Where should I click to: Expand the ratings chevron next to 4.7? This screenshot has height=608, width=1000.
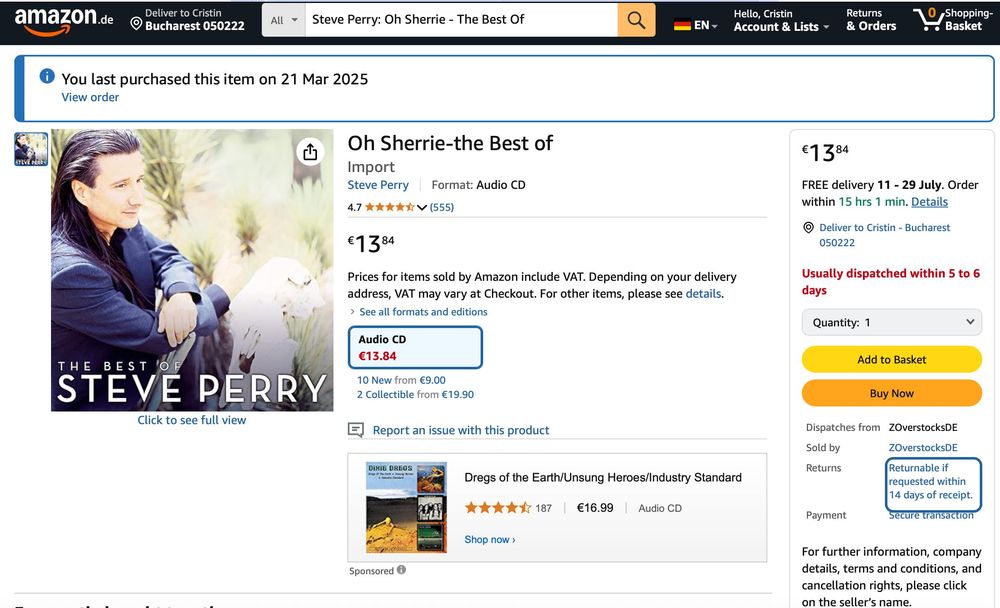pos(422,208)
